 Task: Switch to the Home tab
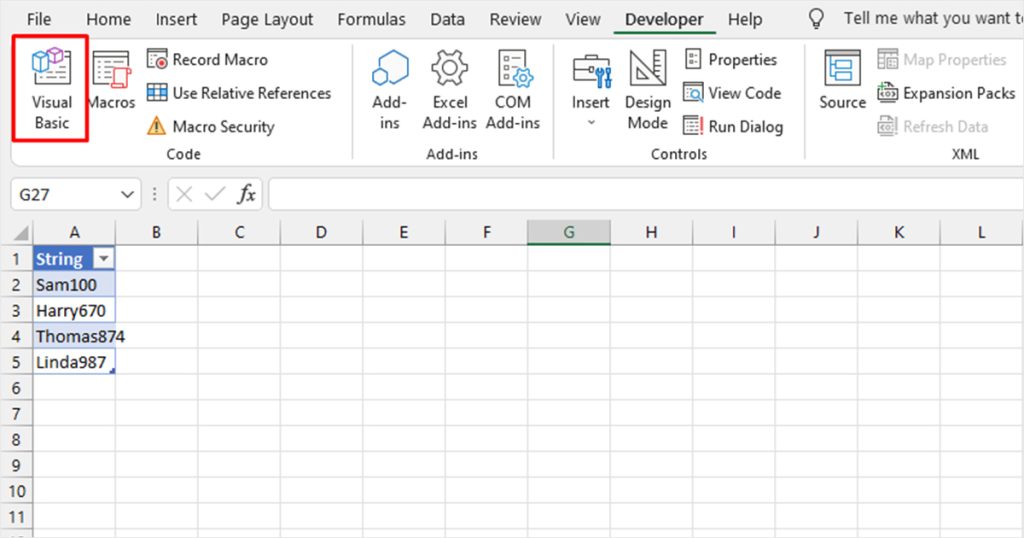108,20
